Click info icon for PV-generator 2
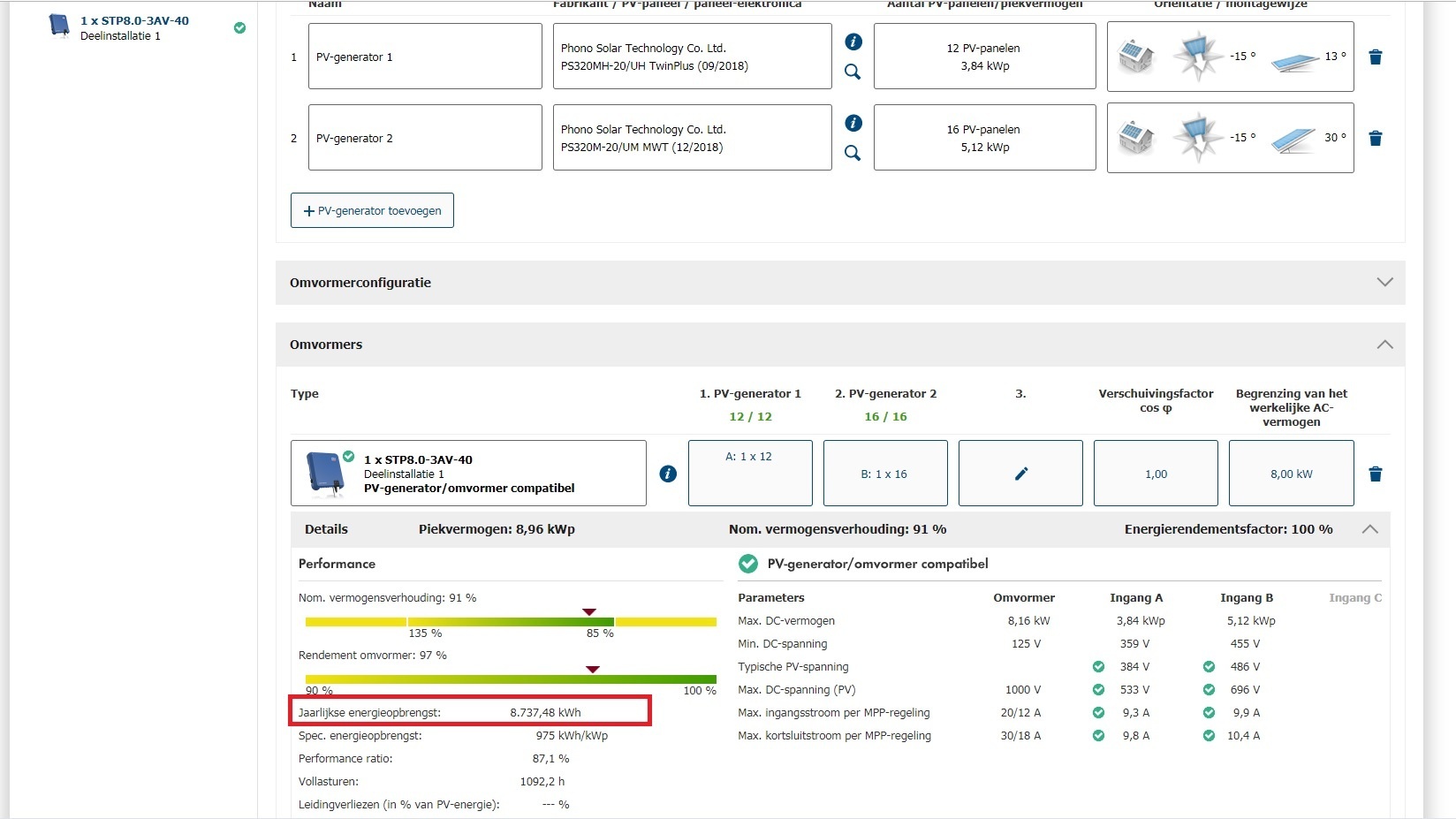 pos(853,123)
